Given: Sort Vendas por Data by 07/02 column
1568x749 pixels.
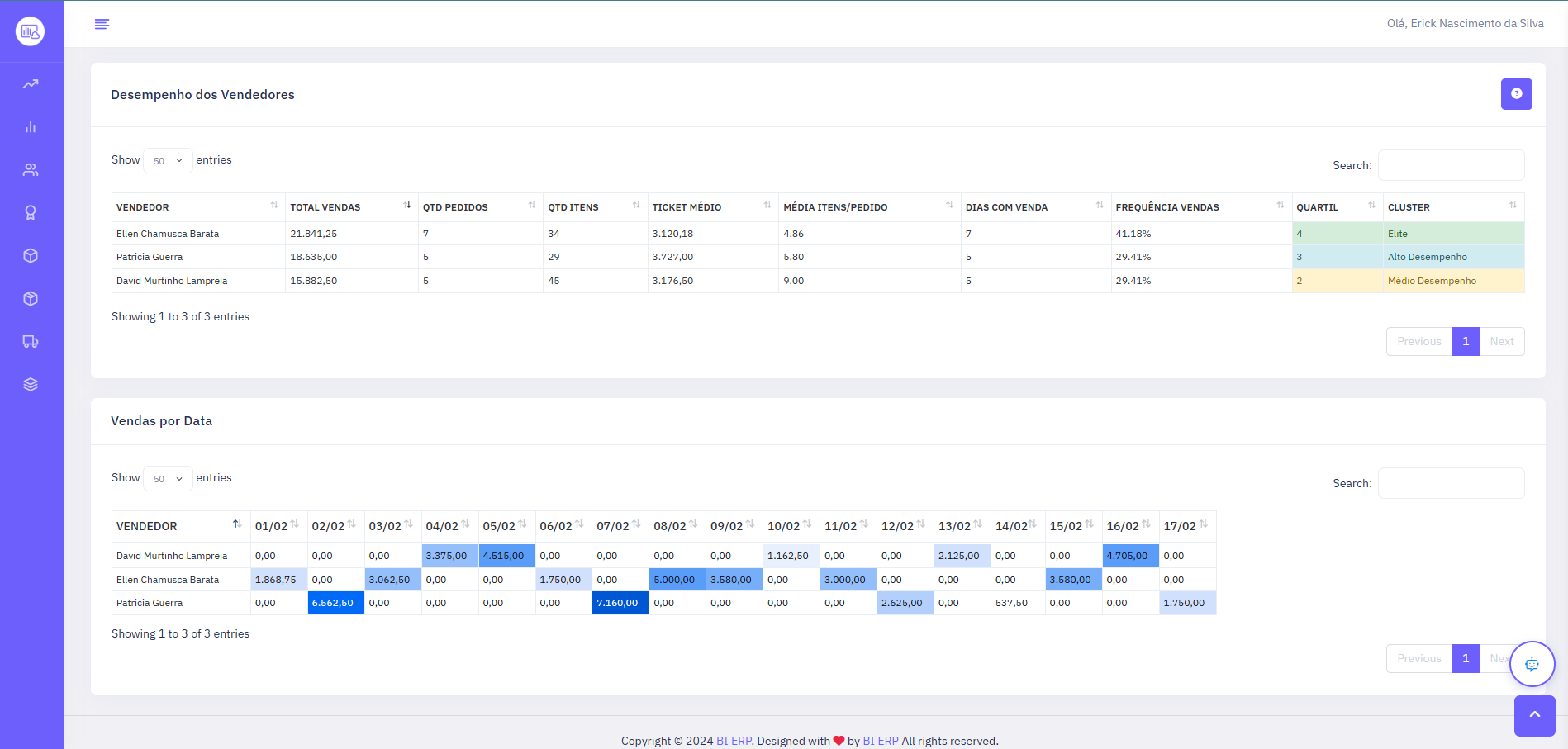Looking at the screenshot, I should [x=619, y=526].
